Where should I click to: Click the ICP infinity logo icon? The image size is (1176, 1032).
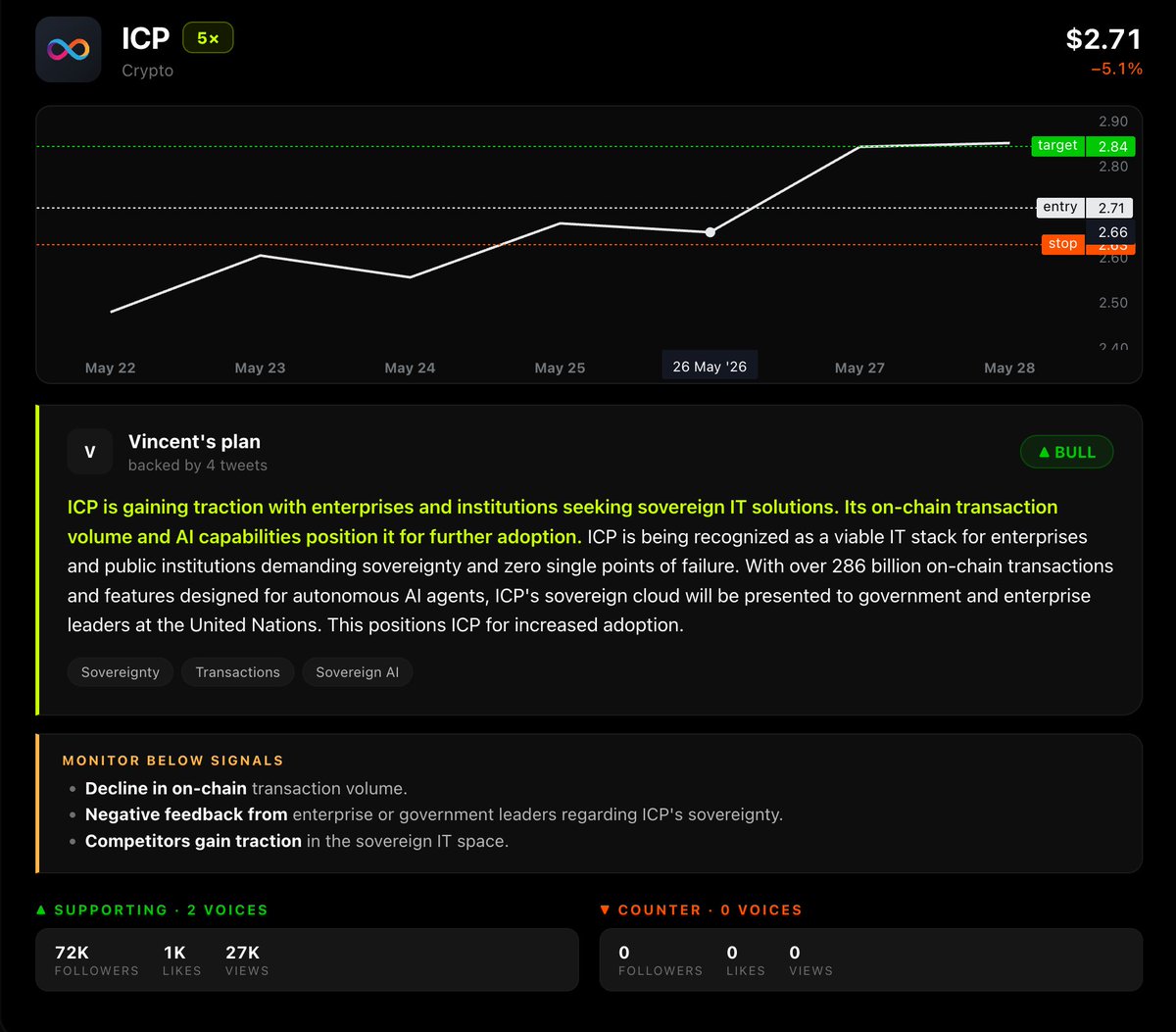(69, 49)
